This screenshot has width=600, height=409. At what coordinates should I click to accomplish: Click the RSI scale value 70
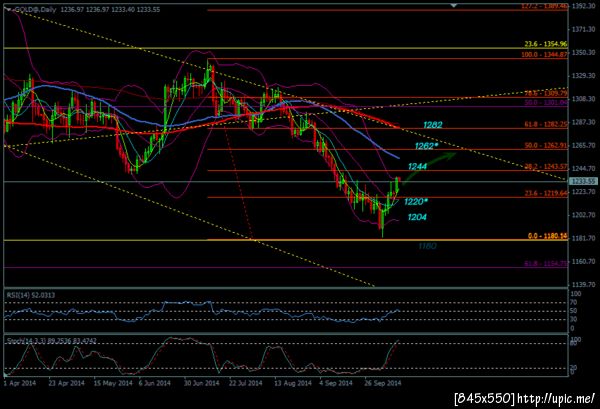(574, 303)
